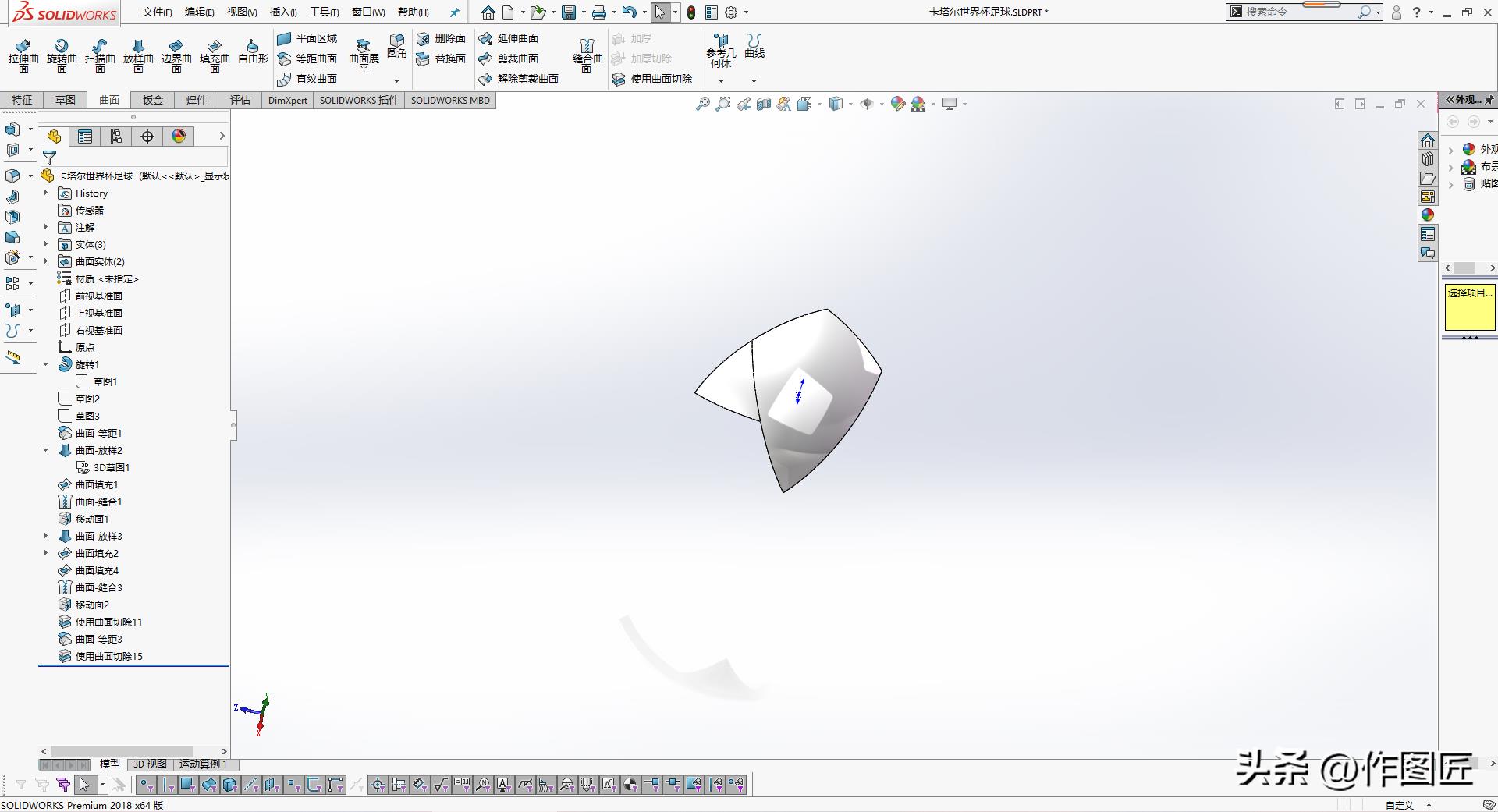
Task: Switch to the 运动算例 1 bottom tab
Action: (203, 764)
